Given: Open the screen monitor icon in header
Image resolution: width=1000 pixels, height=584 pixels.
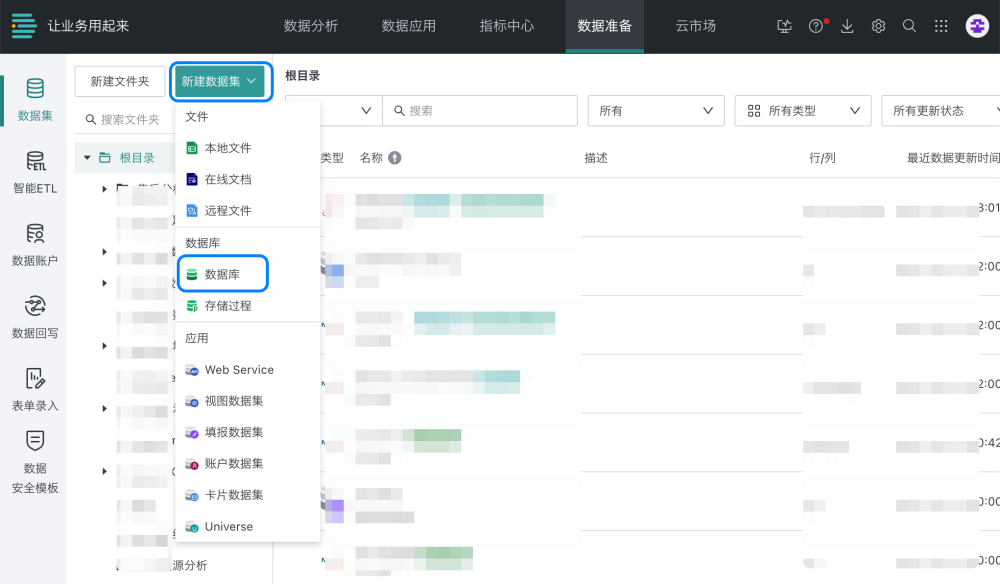Looking at the screenshot, I should coord(784,26).
